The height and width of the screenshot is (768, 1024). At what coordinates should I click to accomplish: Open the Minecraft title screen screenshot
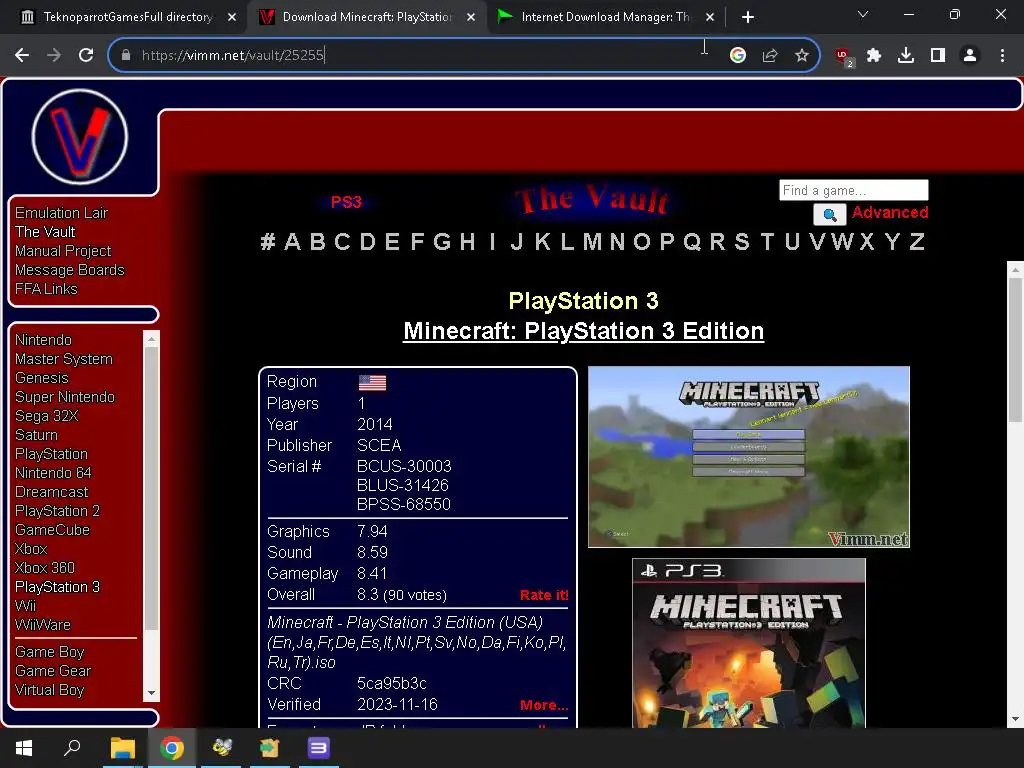[x=749, y=456]
